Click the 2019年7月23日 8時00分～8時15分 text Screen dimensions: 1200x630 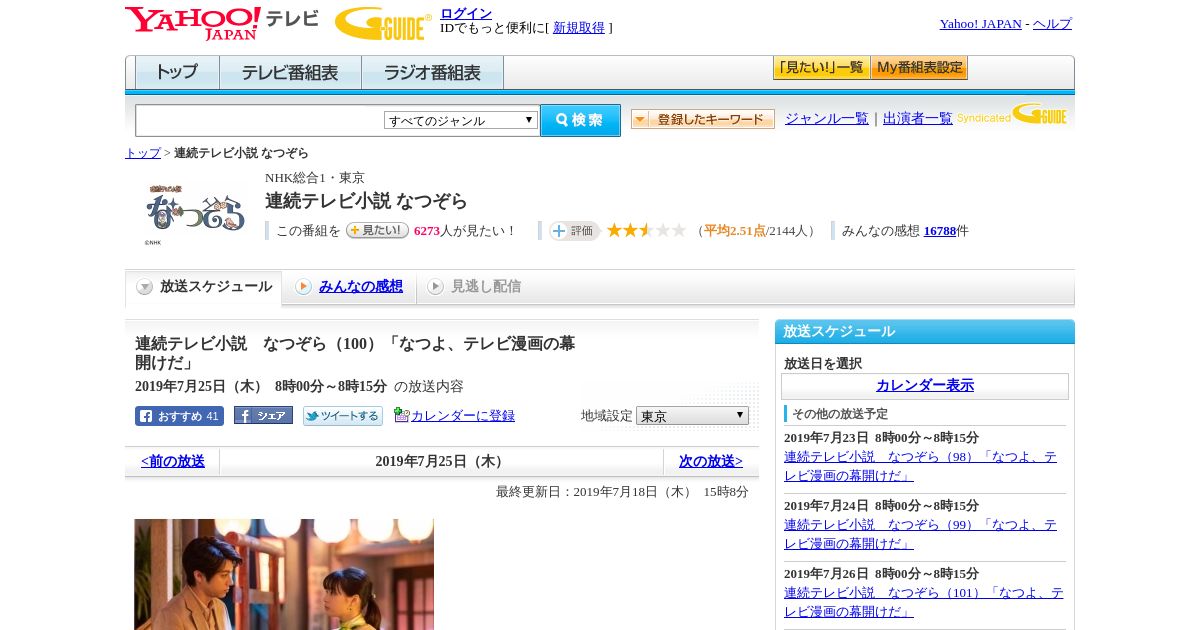click(x=881, y=437)
